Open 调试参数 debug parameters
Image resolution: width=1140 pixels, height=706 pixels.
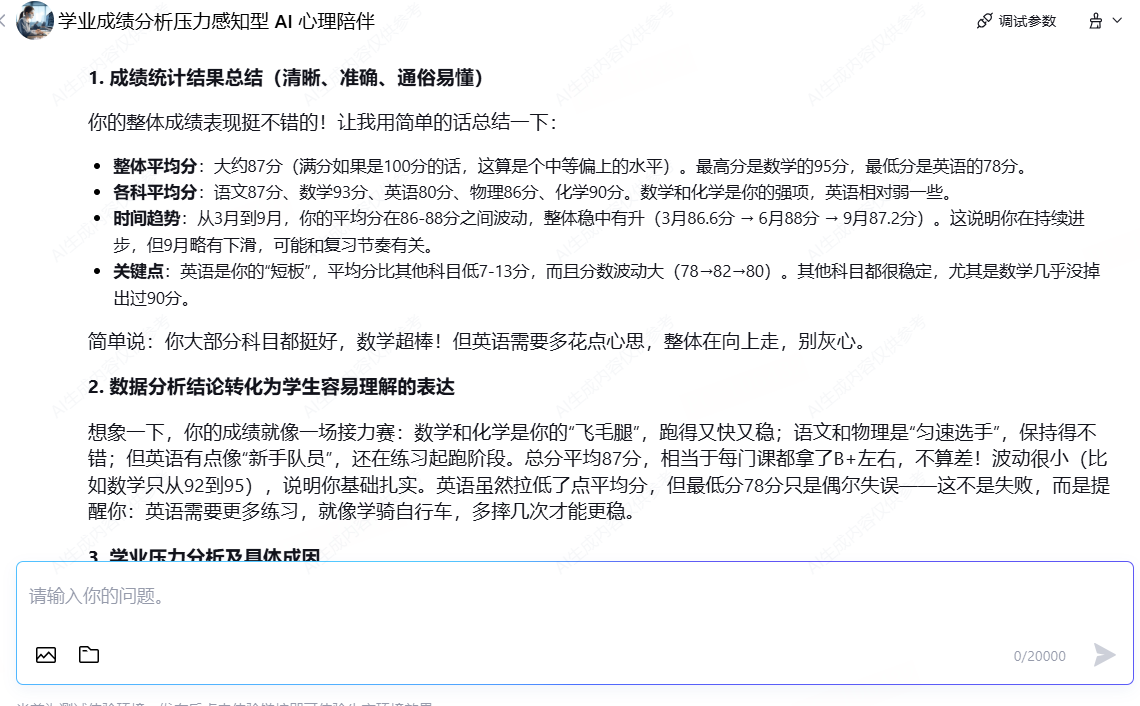[1016, 21]
